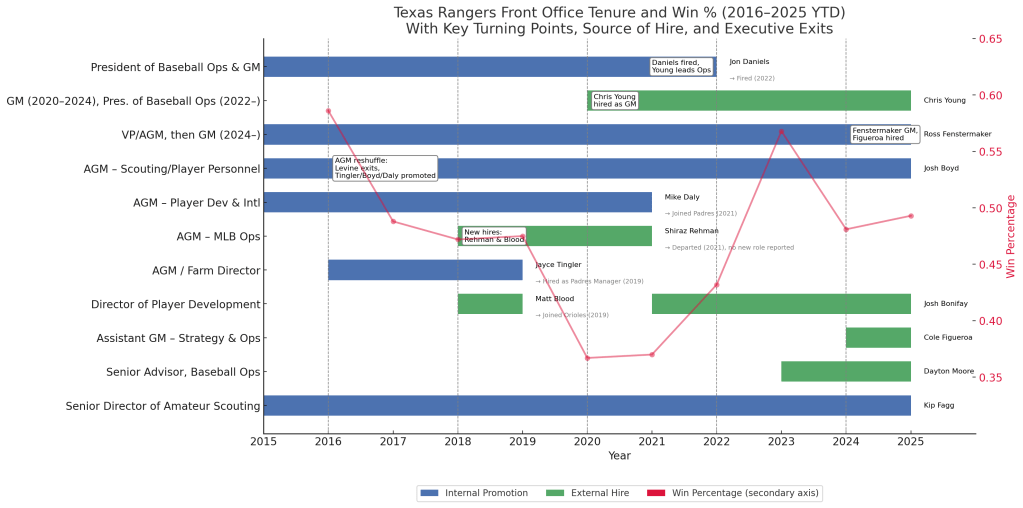The image size is (1023, 508).
Task: Select the 'Fenstermaker GM, Figueroa hired' annotation
Action: click(x=883, y=134)
